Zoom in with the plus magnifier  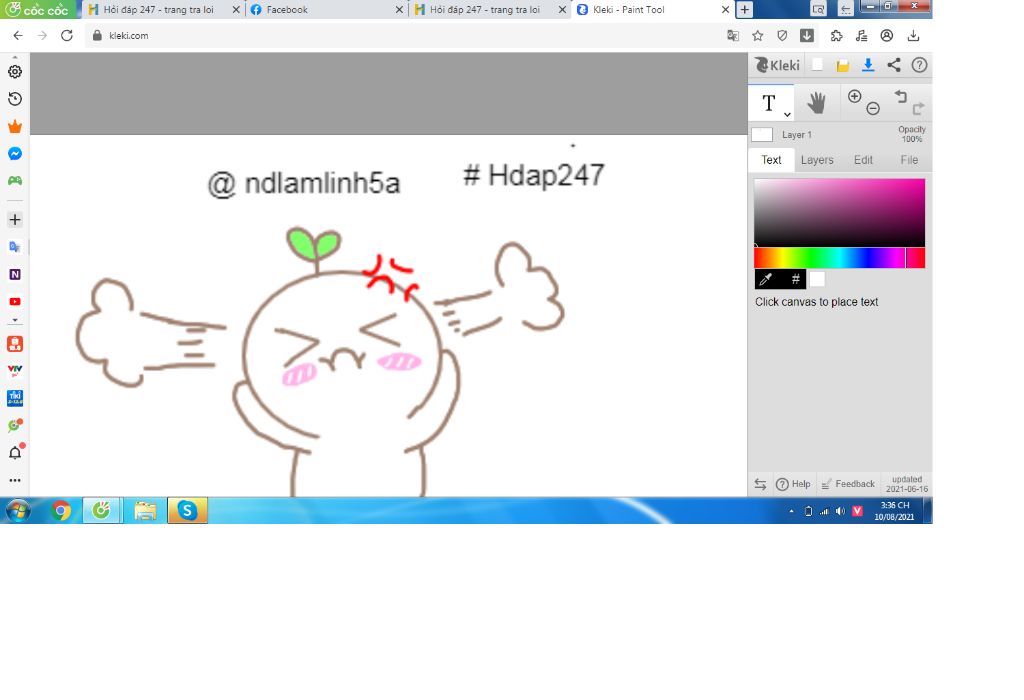(x=854, y=97)
